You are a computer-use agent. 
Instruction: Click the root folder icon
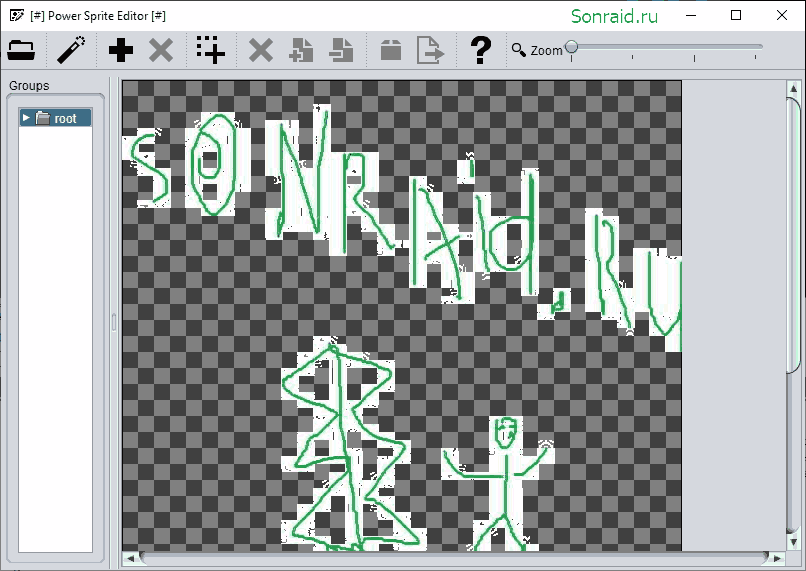pyautogui.click(x=43, y=118)
